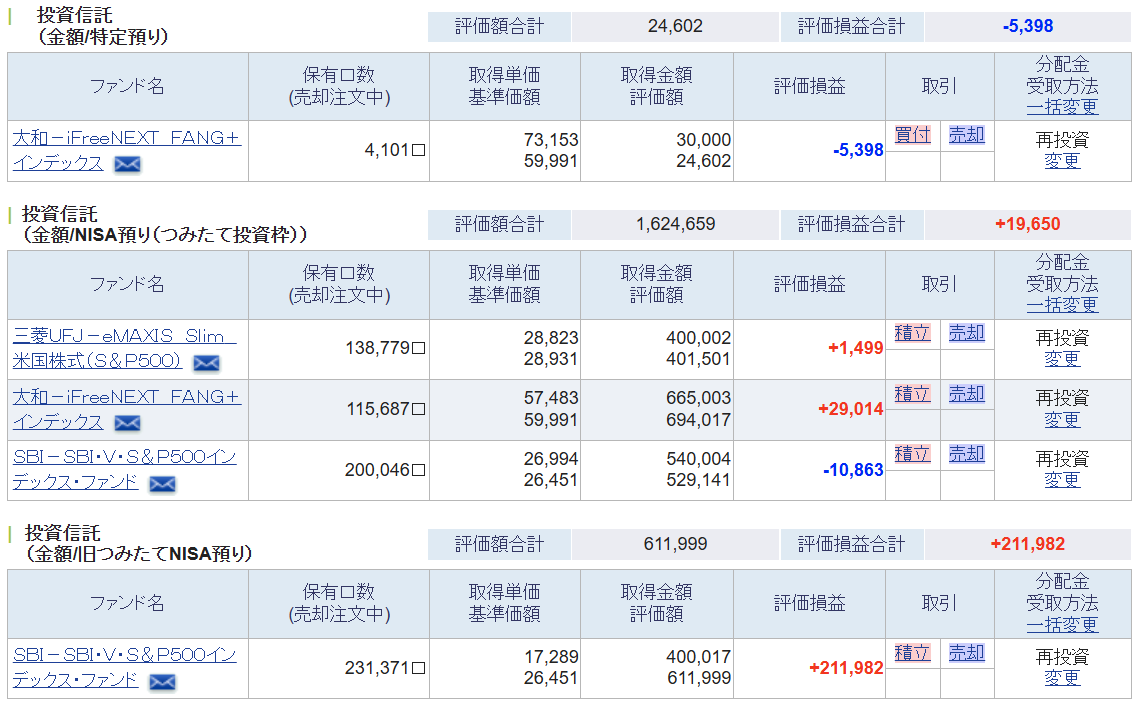Select holding count 138,779口
This screenshot has height=702, width=1137.
pyautogui.click(x=385, y=348)
